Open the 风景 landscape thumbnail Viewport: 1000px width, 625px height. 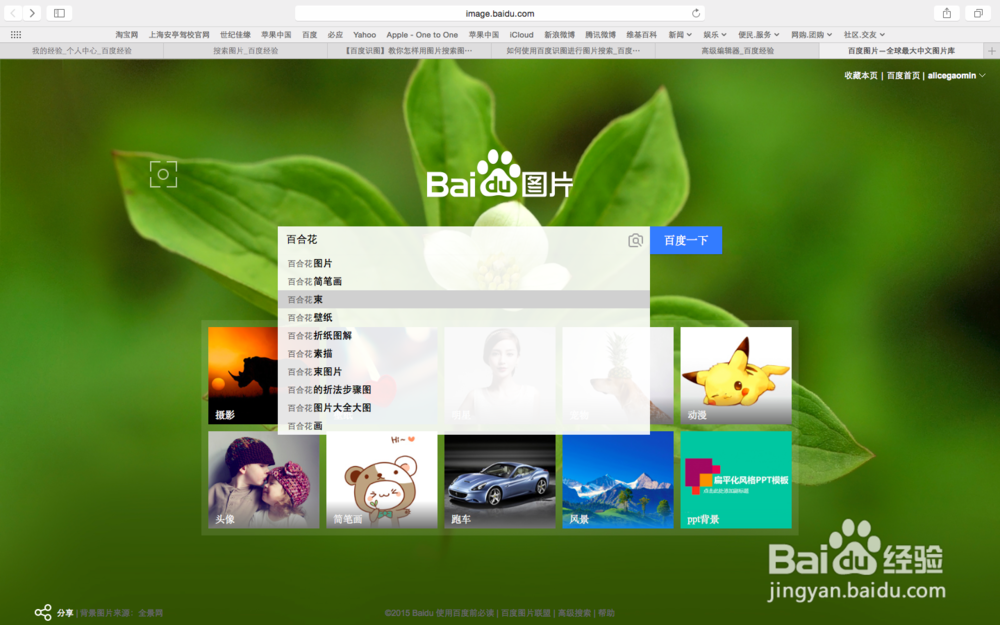(x=618, y=480)
